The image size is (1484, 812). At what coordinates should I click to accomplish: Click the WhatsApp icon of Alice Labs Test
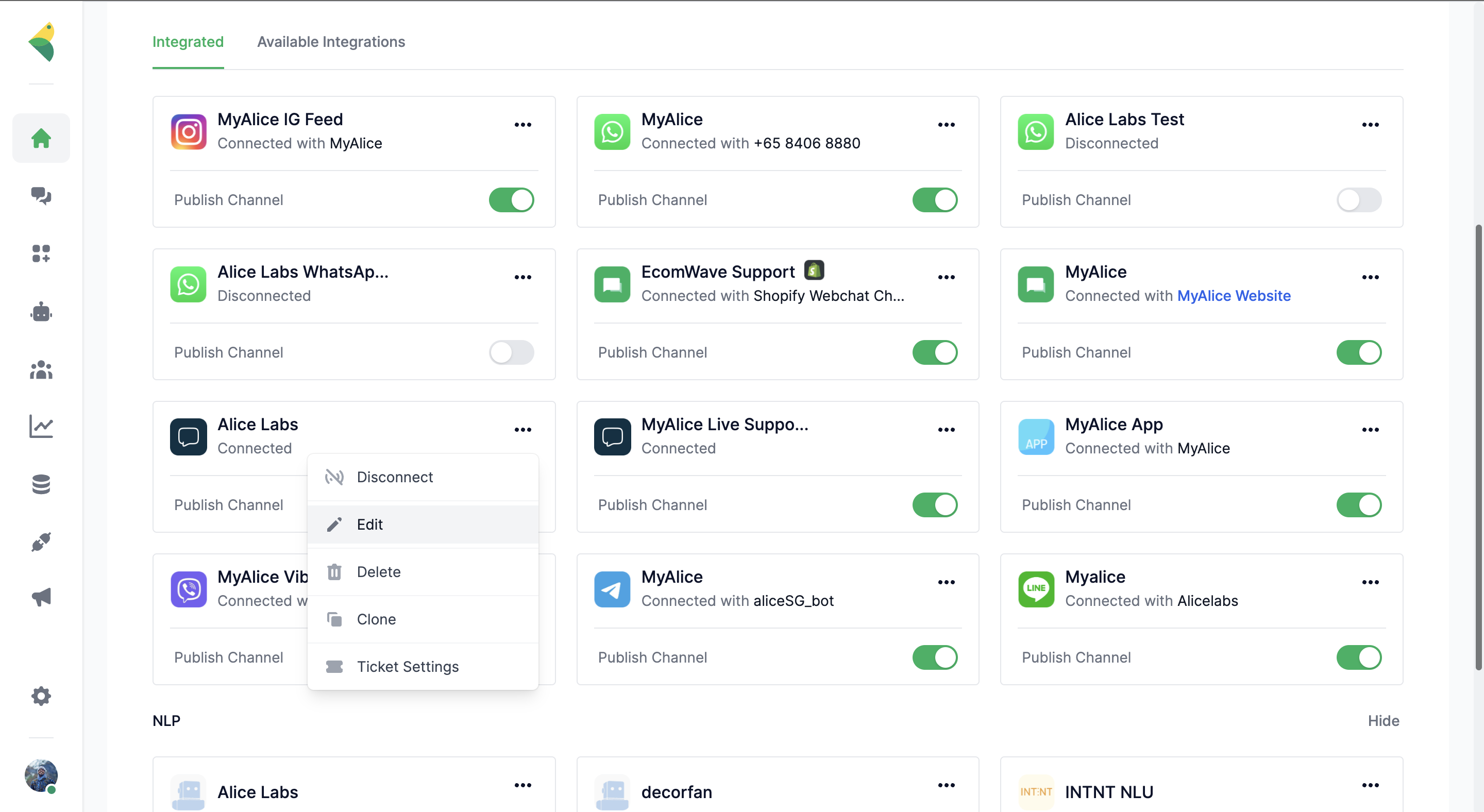pos(1036,132)
